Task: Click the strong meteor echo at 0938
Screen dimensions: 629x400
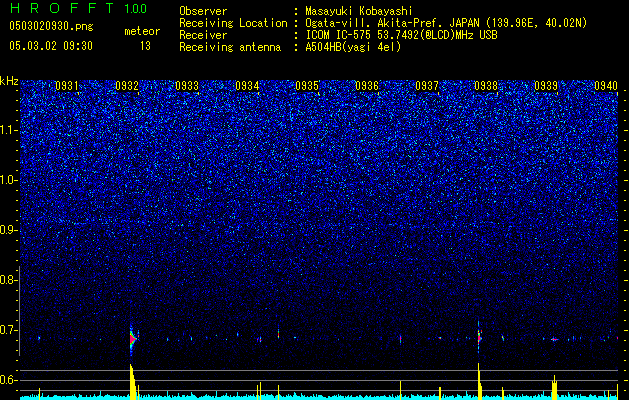Action: (479, 338)
